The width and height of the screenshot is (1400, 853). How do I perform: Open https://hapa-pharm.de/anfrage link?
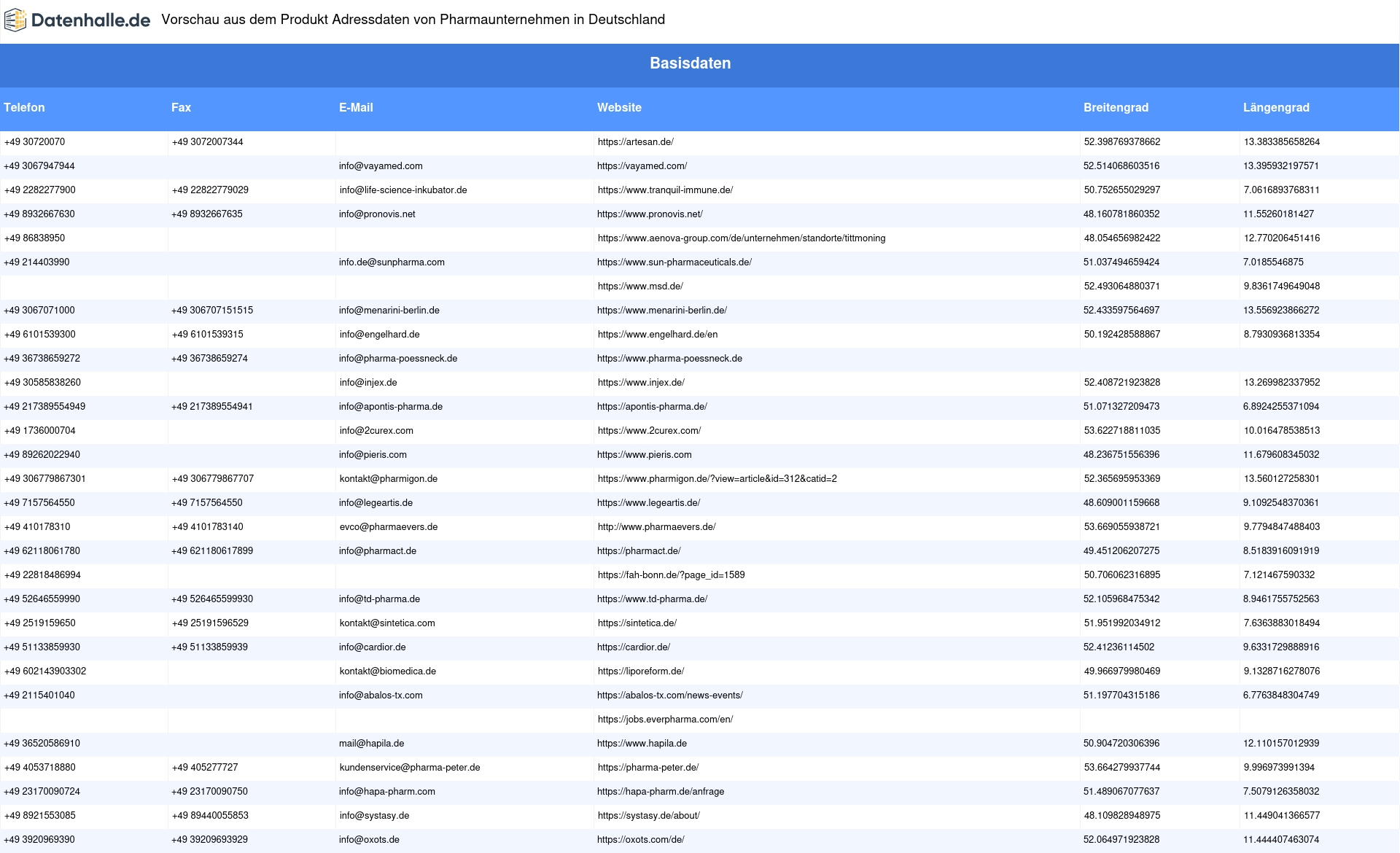coord(661,792)
